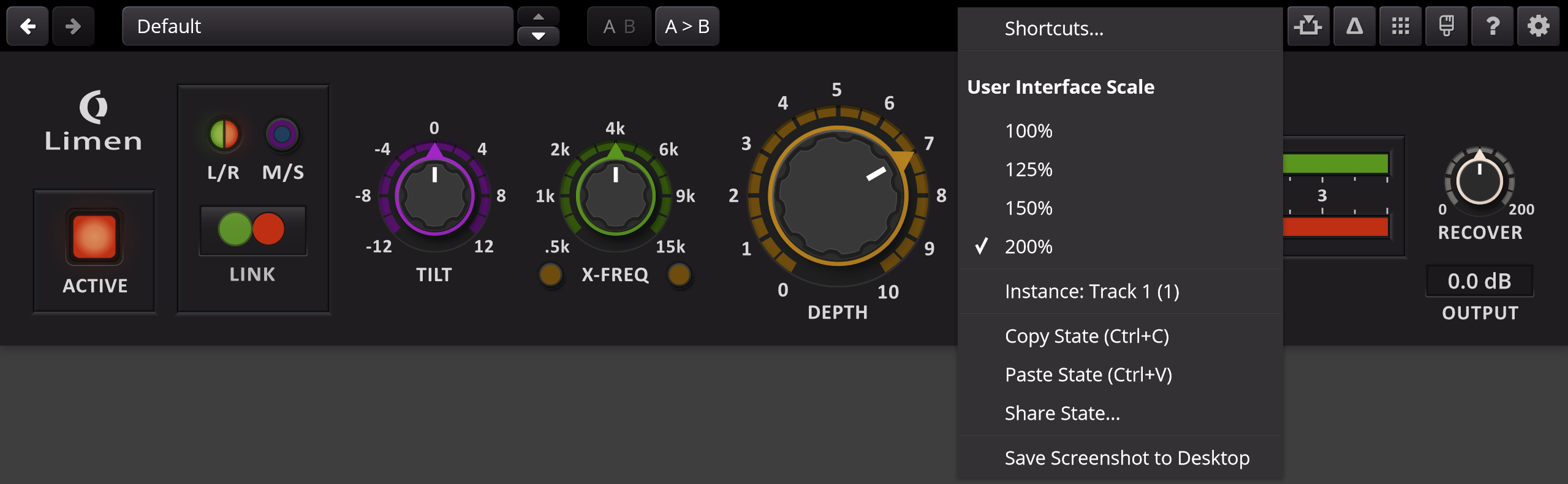Toggle the delta triangle icon

click(x=1354, y=26)
